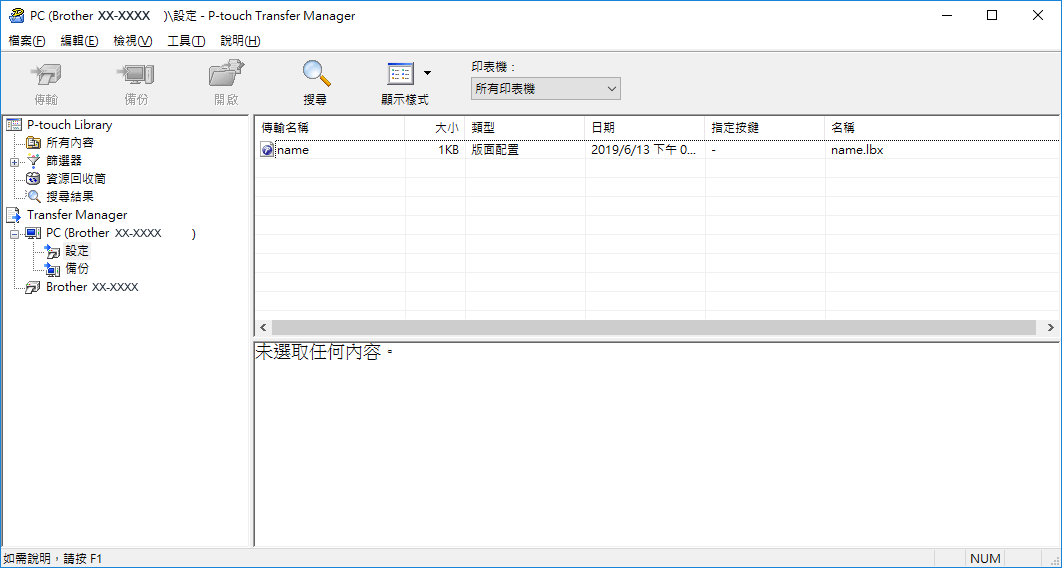Click the Brother XX-XXXX printer icon
1062x568 pixels.
coord(33,288)
